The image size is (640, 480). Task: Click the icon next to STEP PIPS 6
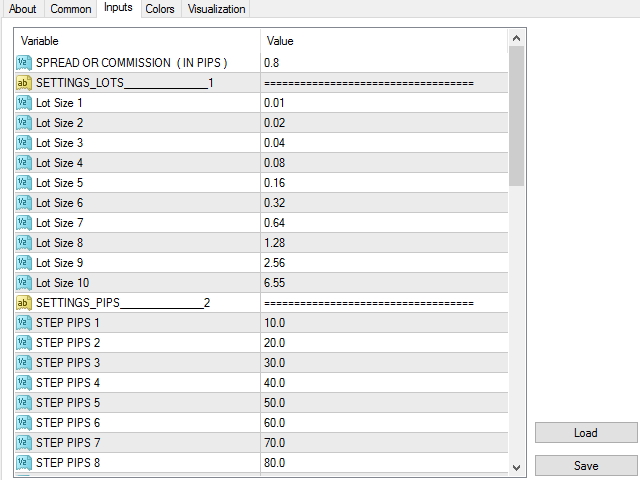(x=24, y=423)
